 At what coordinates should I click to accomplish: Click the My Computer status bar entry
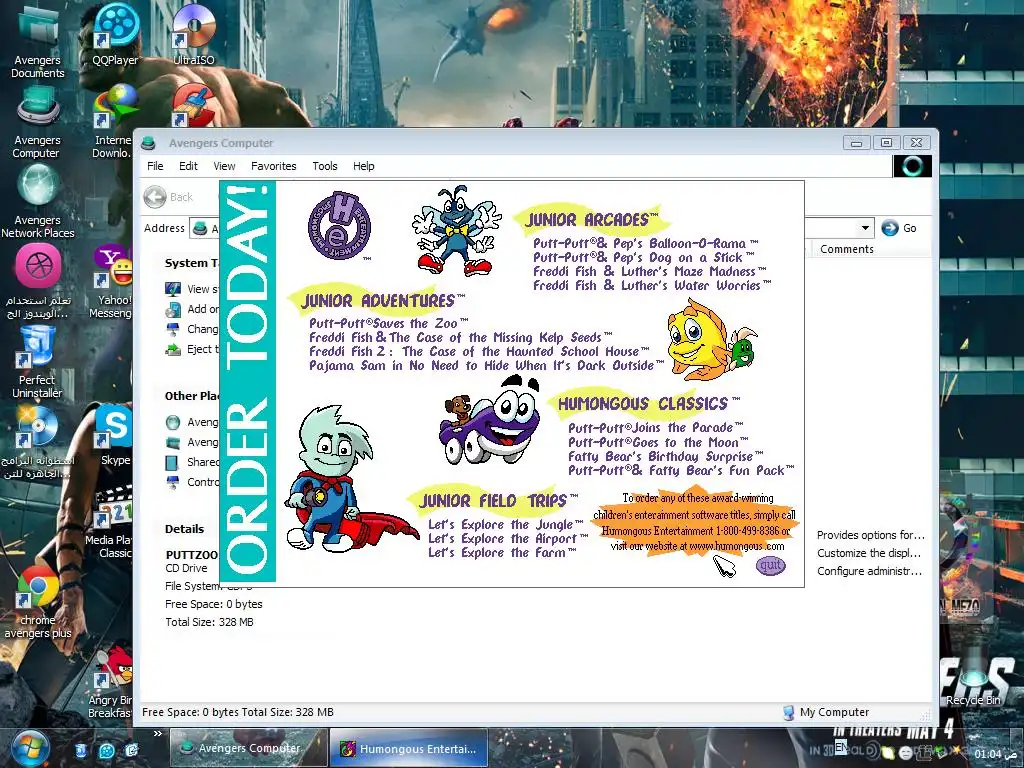click(x=826, y=712)
